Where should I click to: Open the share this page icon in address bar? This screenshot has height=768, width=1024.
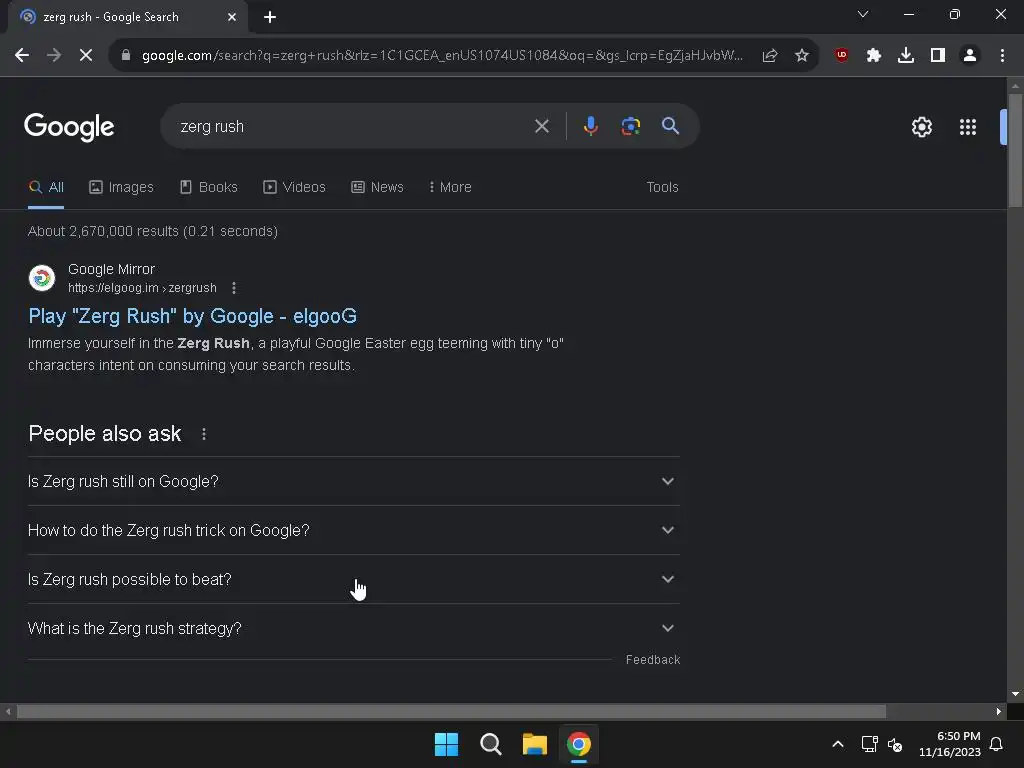pyautogui.click(x=770, y=56)
